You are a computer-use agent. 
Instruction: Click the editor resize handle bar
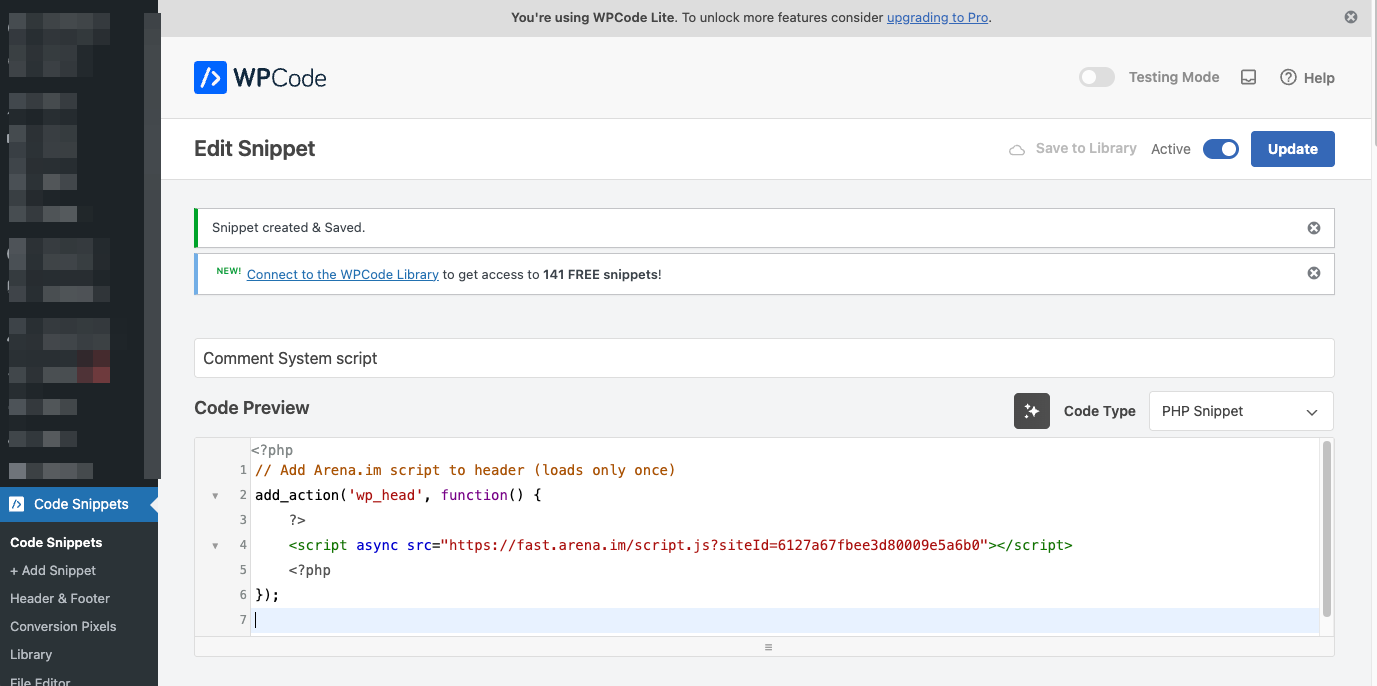click(x=764, y=647)
